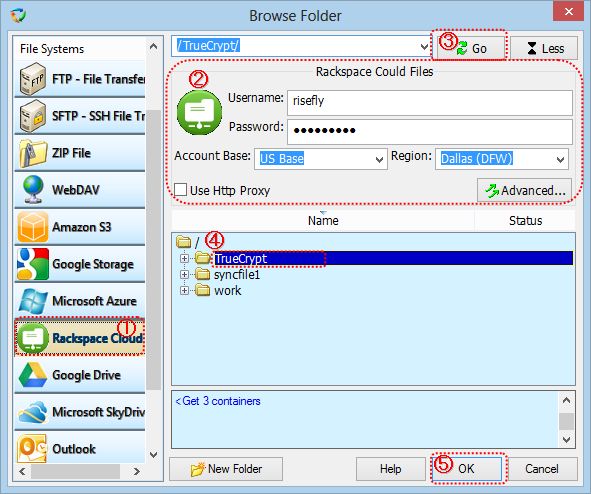
Task: Click the TrueCrypt folder icon
Action: (203, 258)
